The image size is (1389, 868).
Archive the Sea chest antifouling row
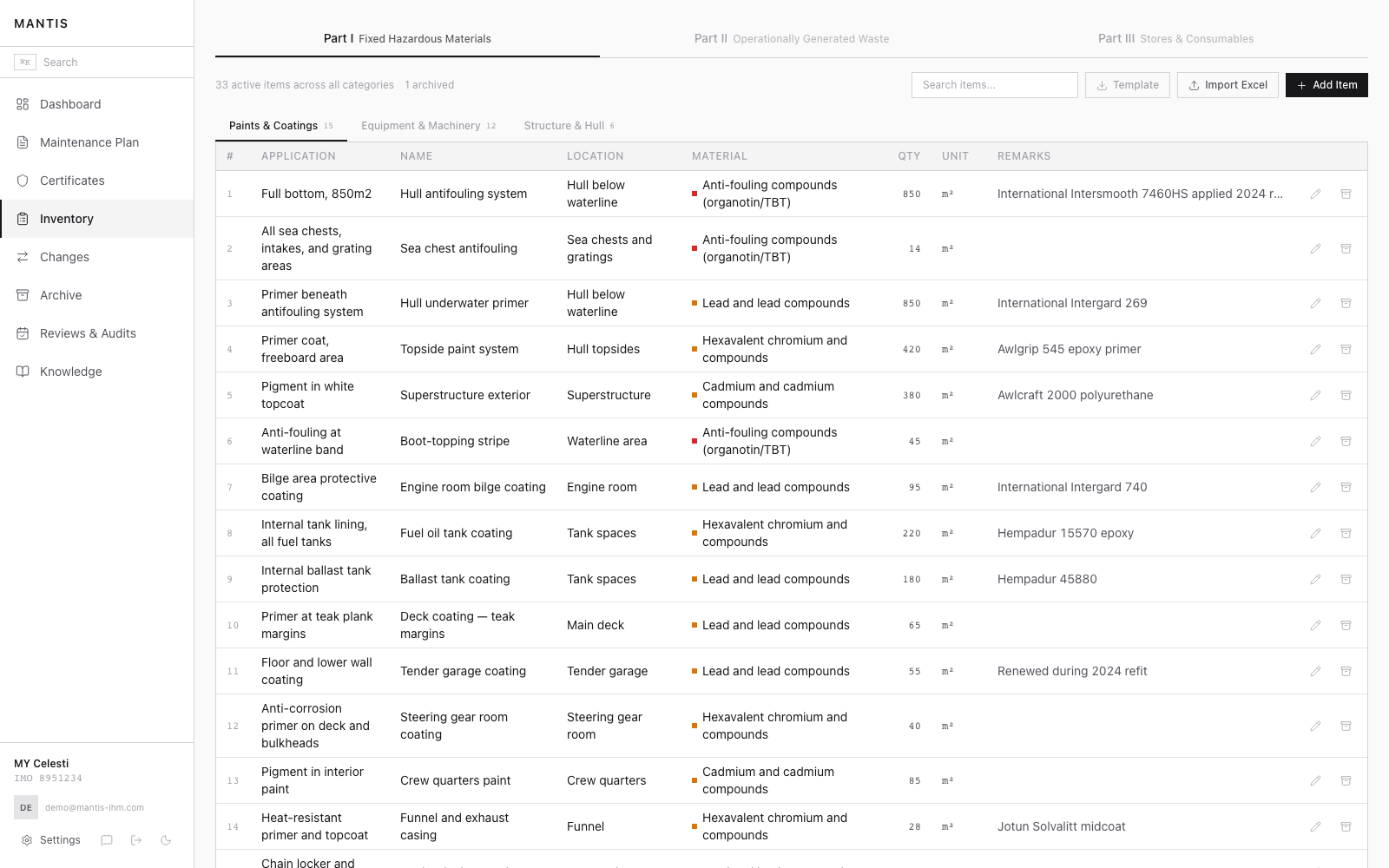(1346, 248)
